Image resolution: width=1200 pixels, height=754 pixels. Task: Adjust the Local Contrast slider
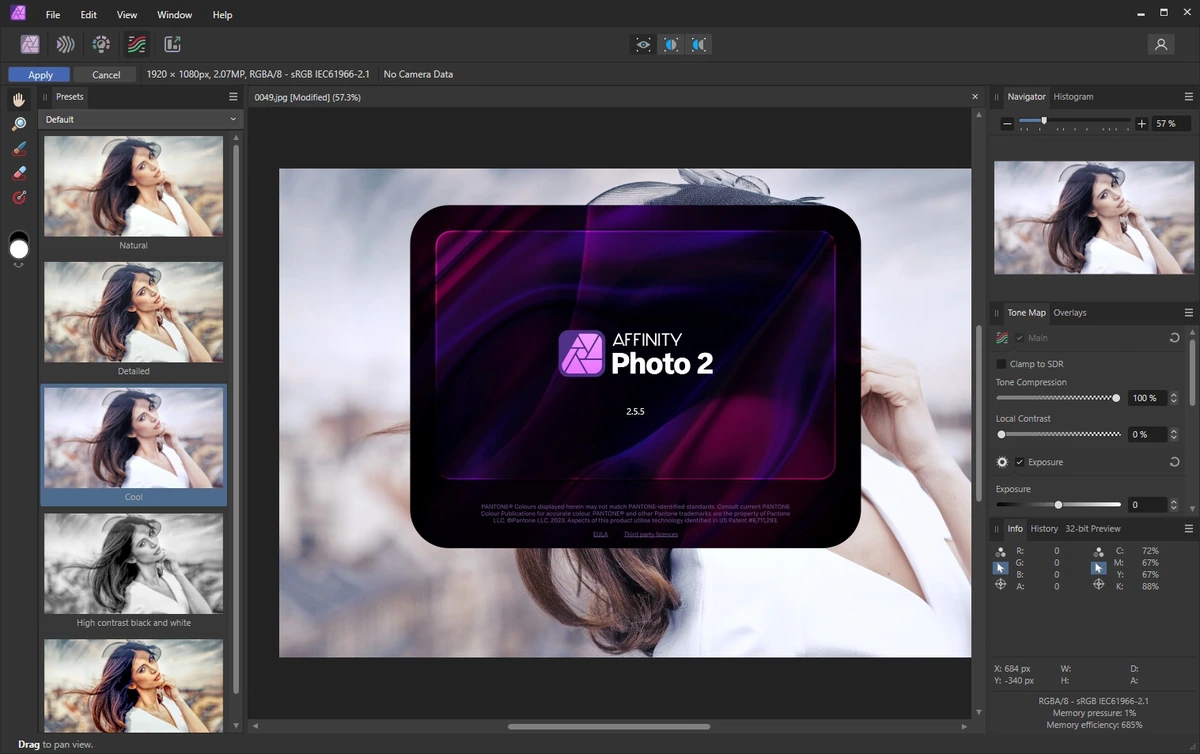point(1058,434)
